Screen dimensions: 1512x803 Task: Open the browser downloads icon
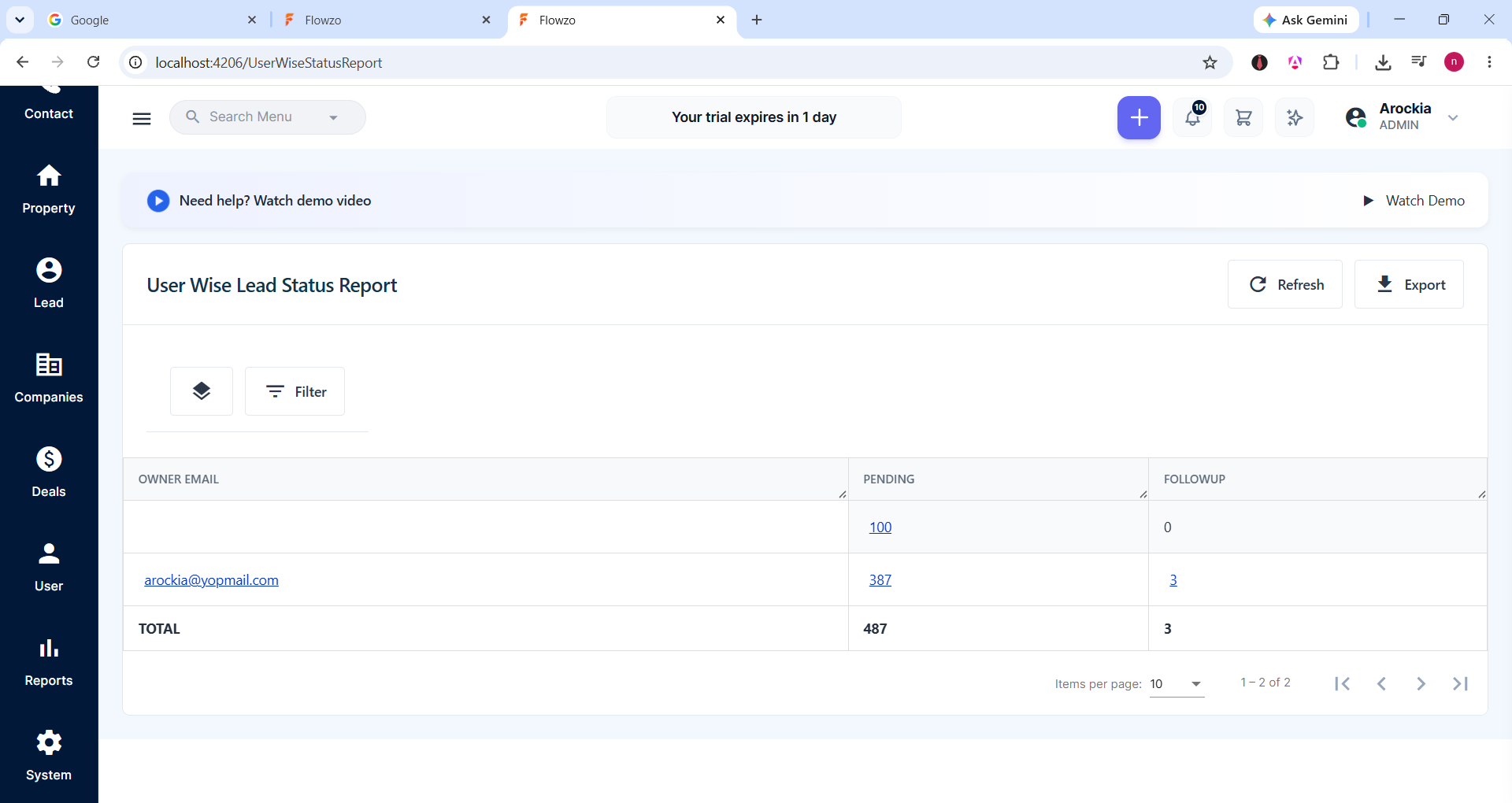[1383, 62]
